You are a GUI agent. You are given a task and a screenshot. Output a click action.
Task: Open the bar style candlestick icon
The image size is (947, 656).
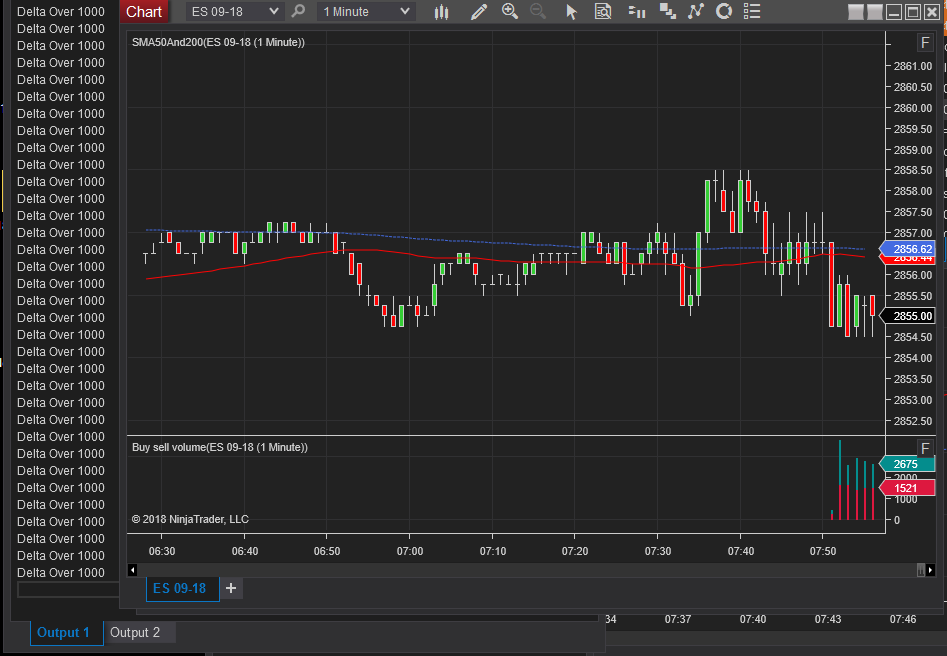tap(442, 12)
